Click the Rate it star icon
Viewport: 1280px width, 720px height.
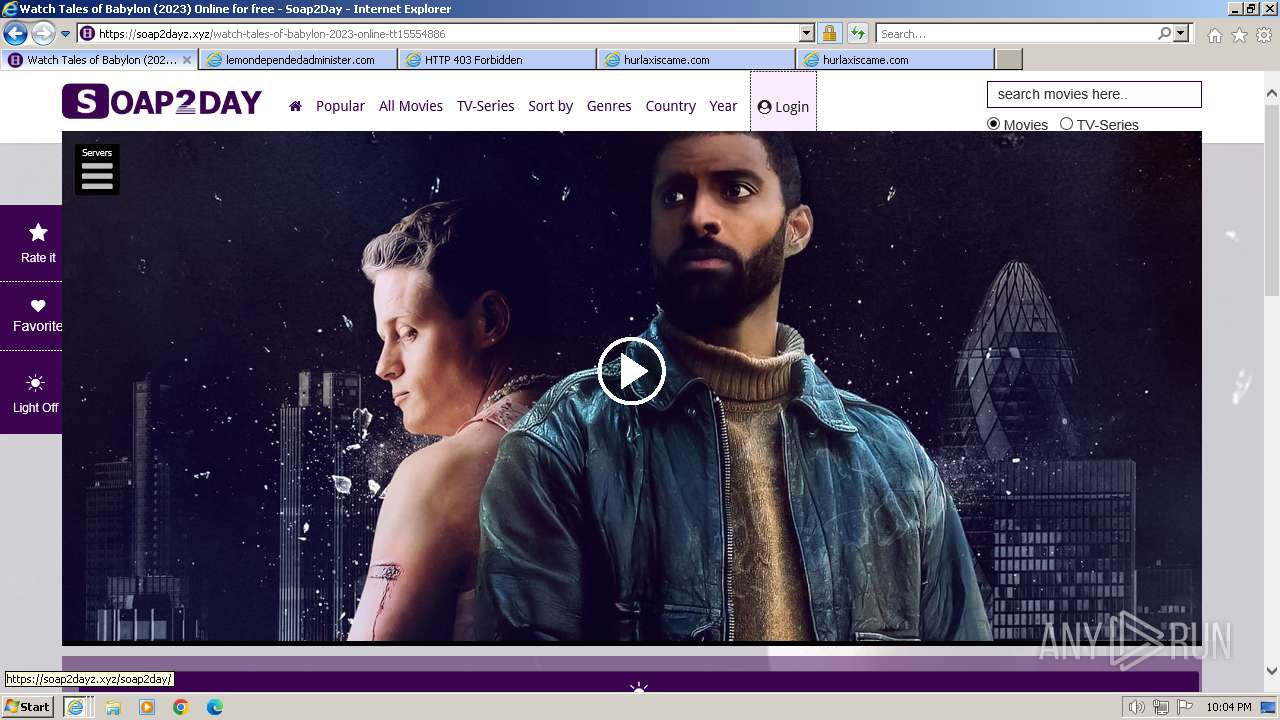38,233
